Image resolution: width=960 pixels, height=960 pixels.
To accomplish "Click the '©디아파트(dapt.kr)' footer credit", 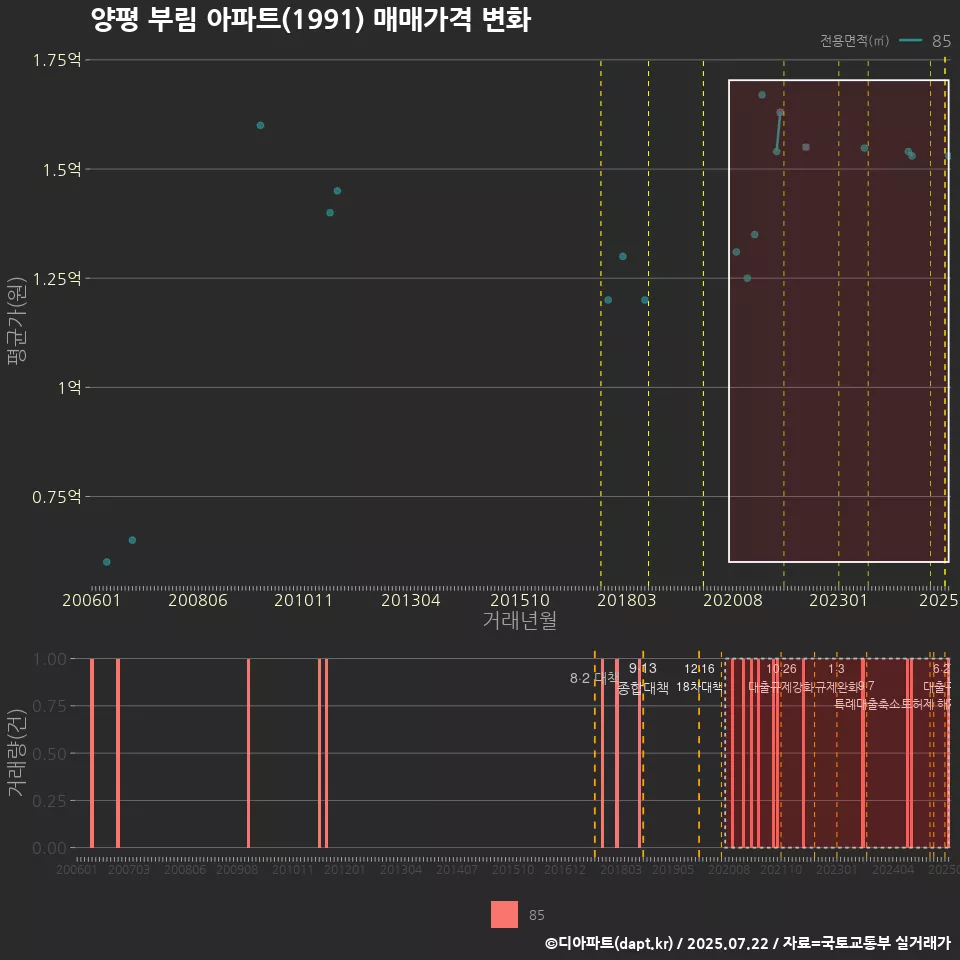I will tap(609, 943).
